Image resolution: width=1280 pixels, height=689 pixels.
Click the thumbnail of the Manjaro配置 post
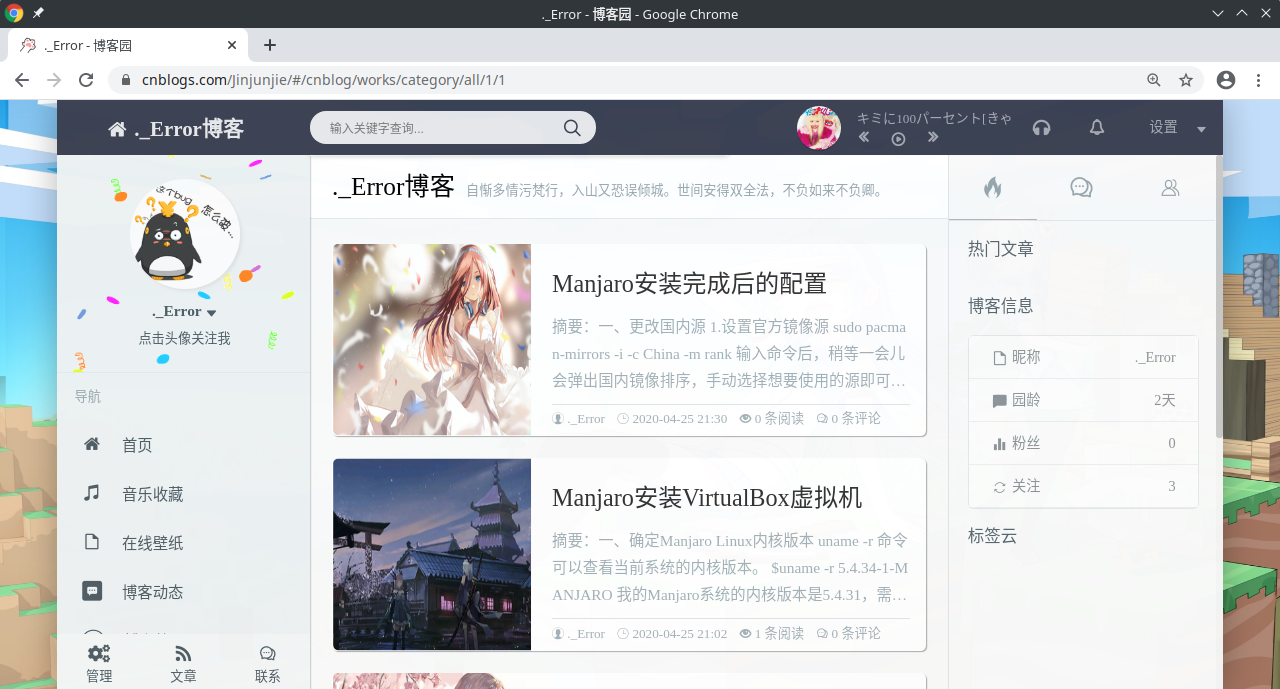coord(432,340)
